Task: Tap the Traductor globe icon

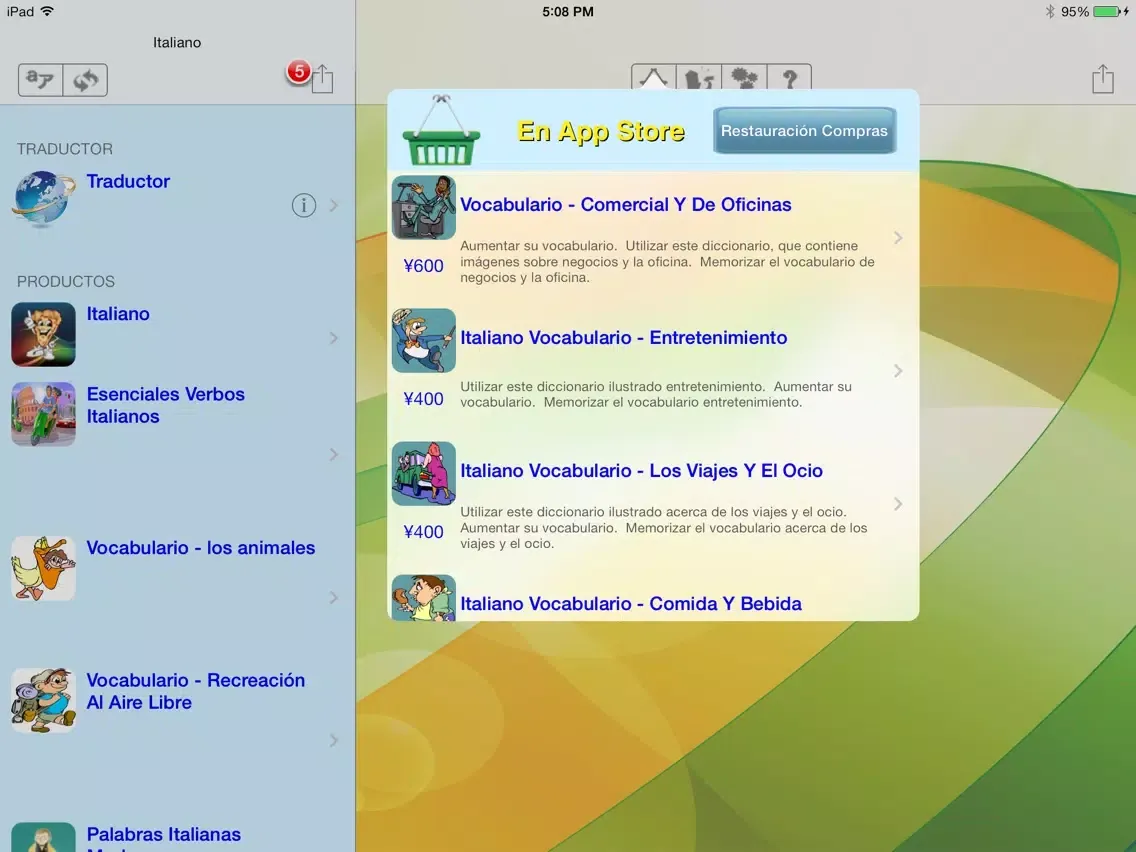Action: point(43,199)
